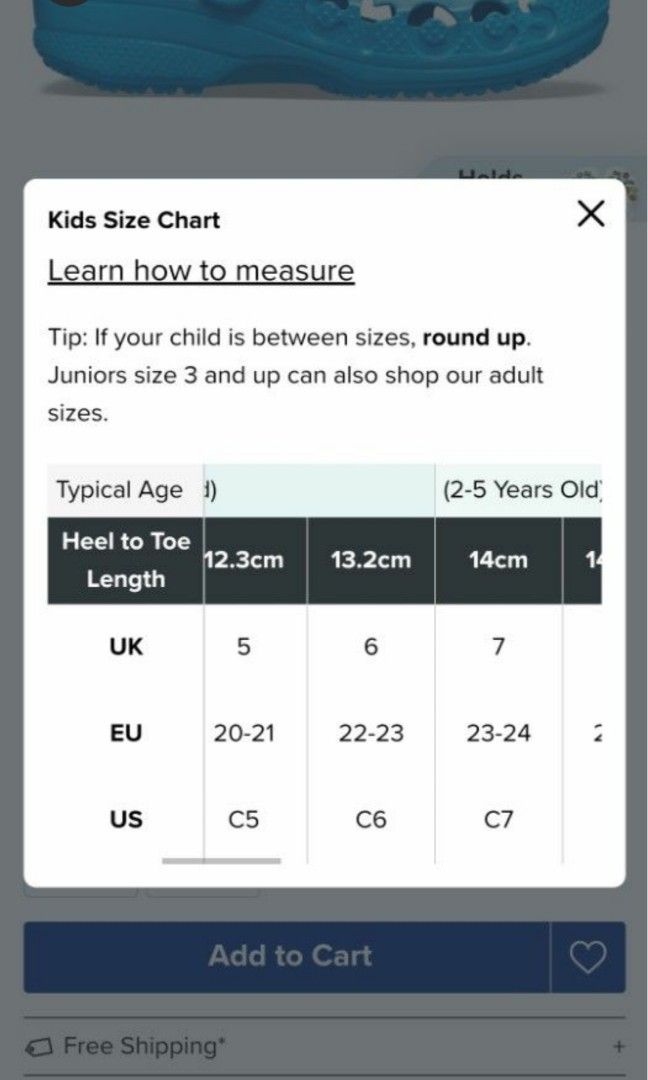Click UK size 7 cell
648x1080 pixels.
(x=499, y=647)
